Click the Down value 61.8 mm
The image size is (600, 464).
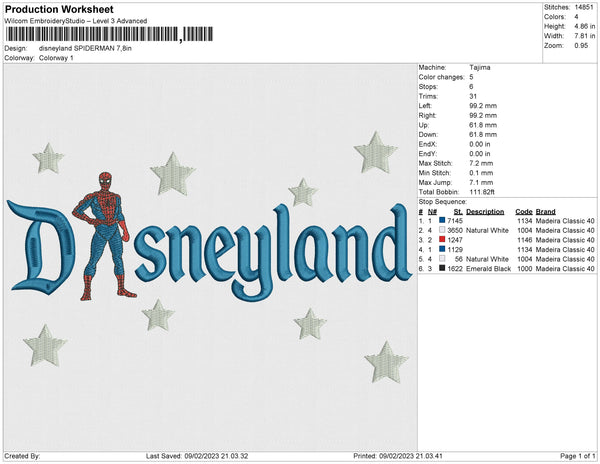[x=483, y=134]
